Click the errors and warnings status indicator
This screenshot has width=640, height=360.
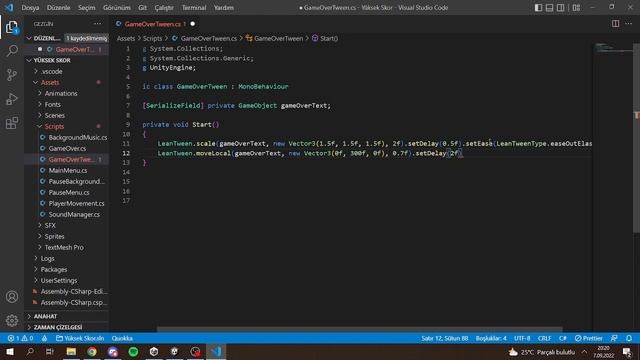coord(20,338)
